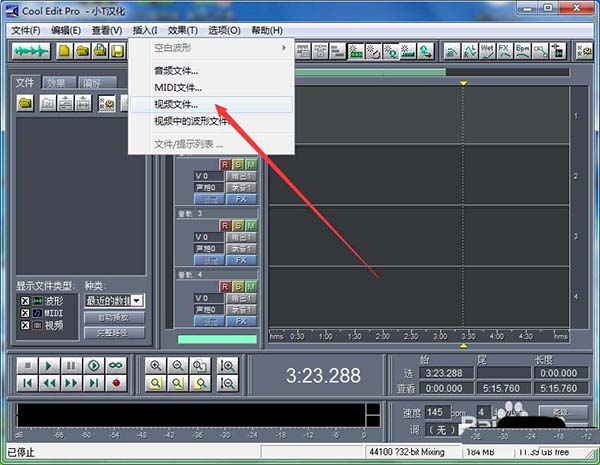Image resolution: width=600 pixels, height=465 pixels.
Task: Open the 效果(T) menu
Action: tap(183, 30)
